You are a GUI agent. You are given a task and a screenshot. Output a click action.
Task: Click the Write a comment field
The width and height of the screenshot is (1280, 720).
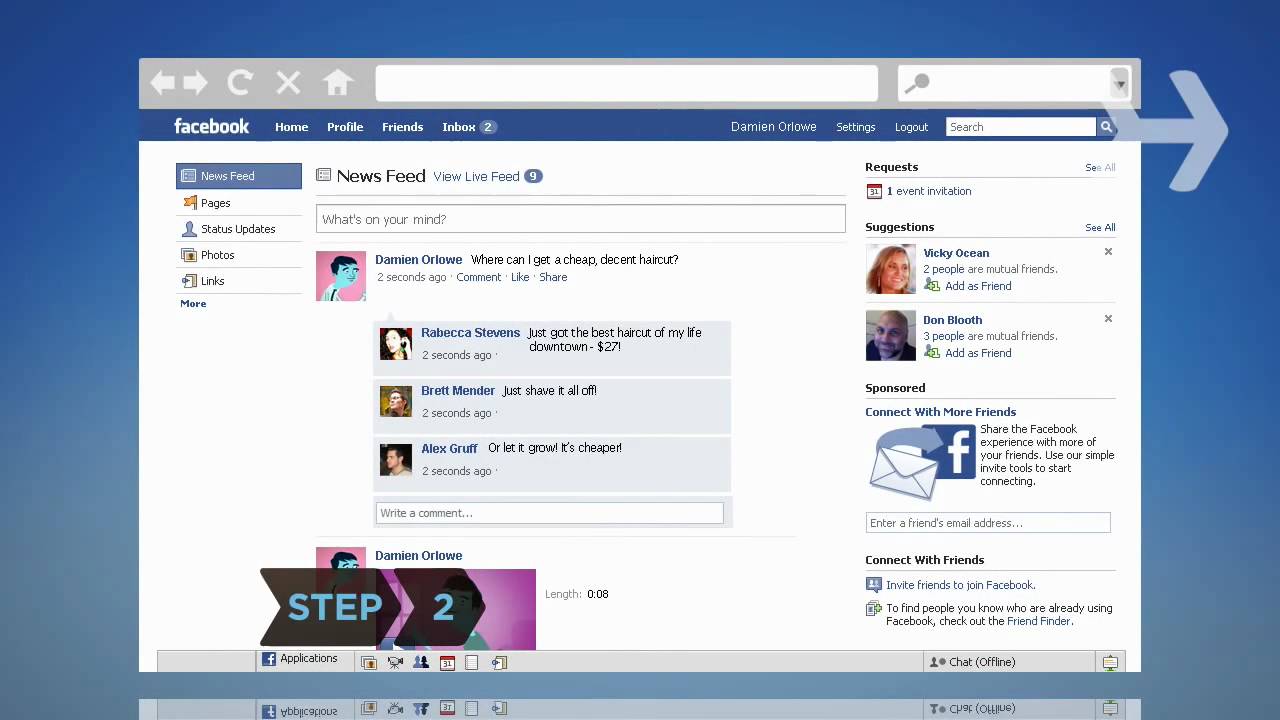point(549,513)
